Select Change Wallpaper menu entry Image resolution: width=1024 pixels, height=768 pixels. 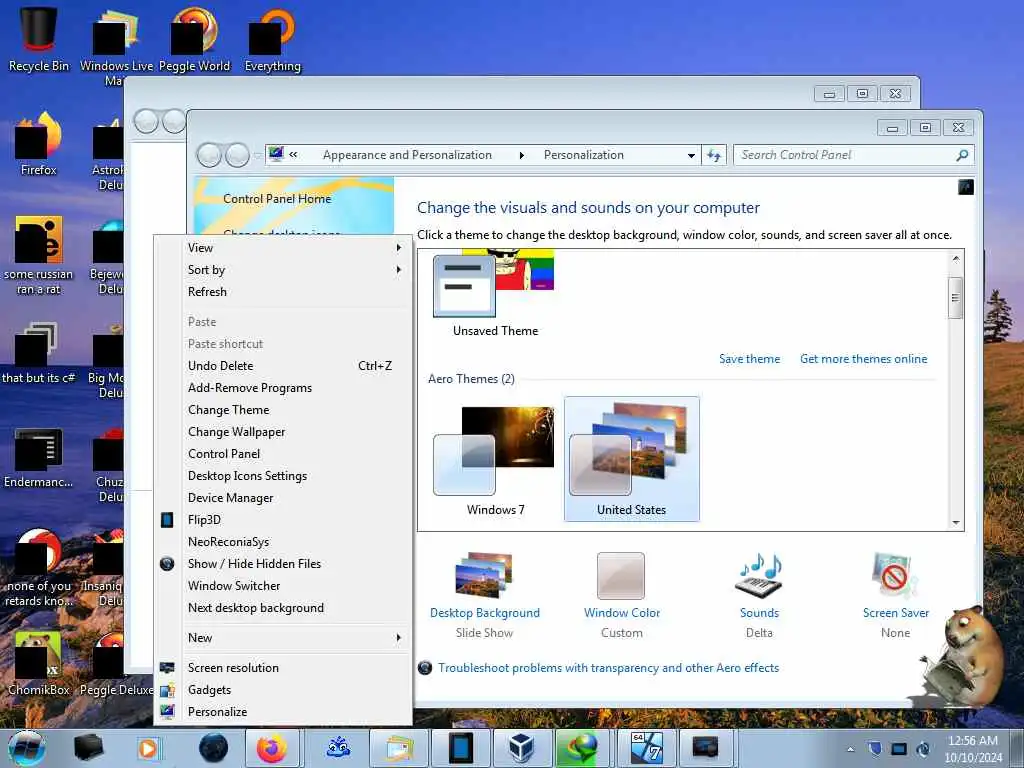point(283,432)
